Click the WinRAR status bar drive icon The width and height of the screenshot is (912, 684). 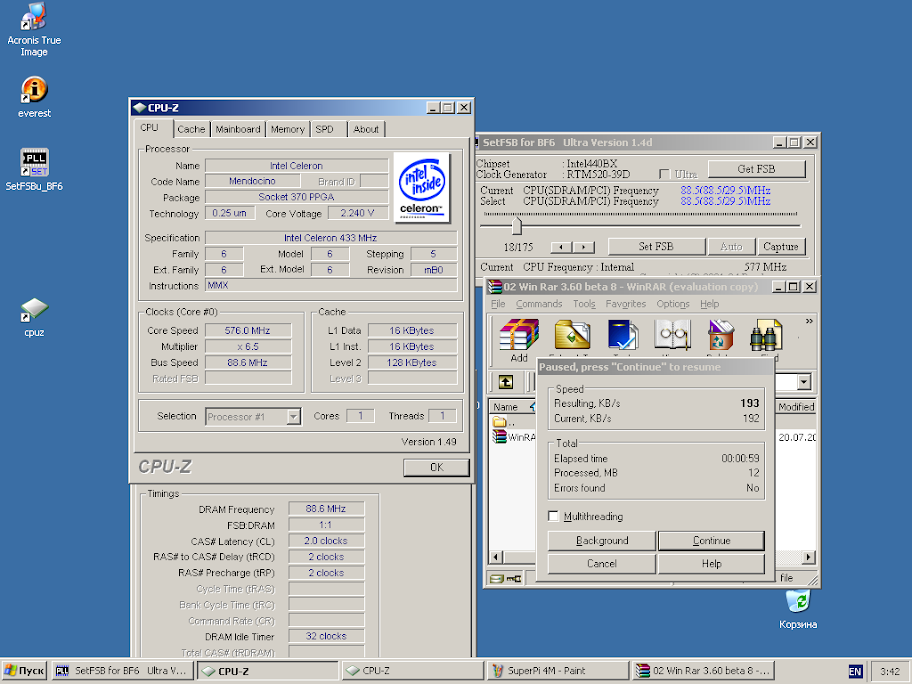pos(497,578)
